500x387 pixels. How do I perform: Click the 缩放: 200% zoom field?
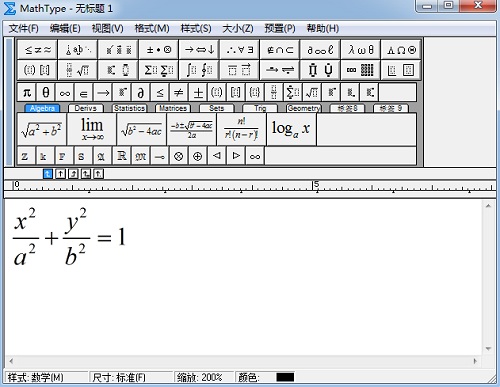[x=204, y=377]
